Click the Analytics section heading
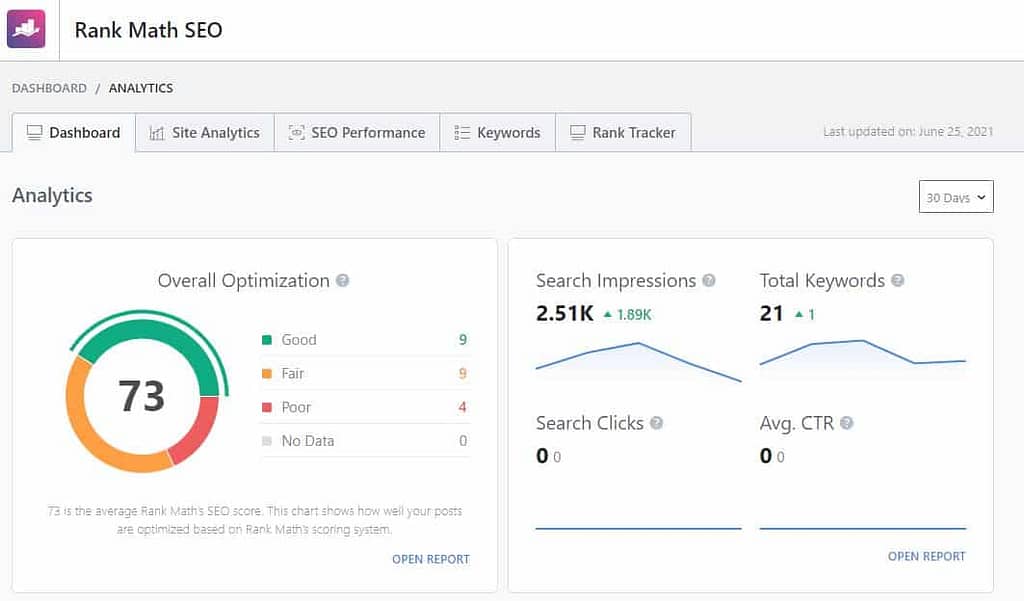The width and height of the screenshot is (1024, 601). [52, 195]
